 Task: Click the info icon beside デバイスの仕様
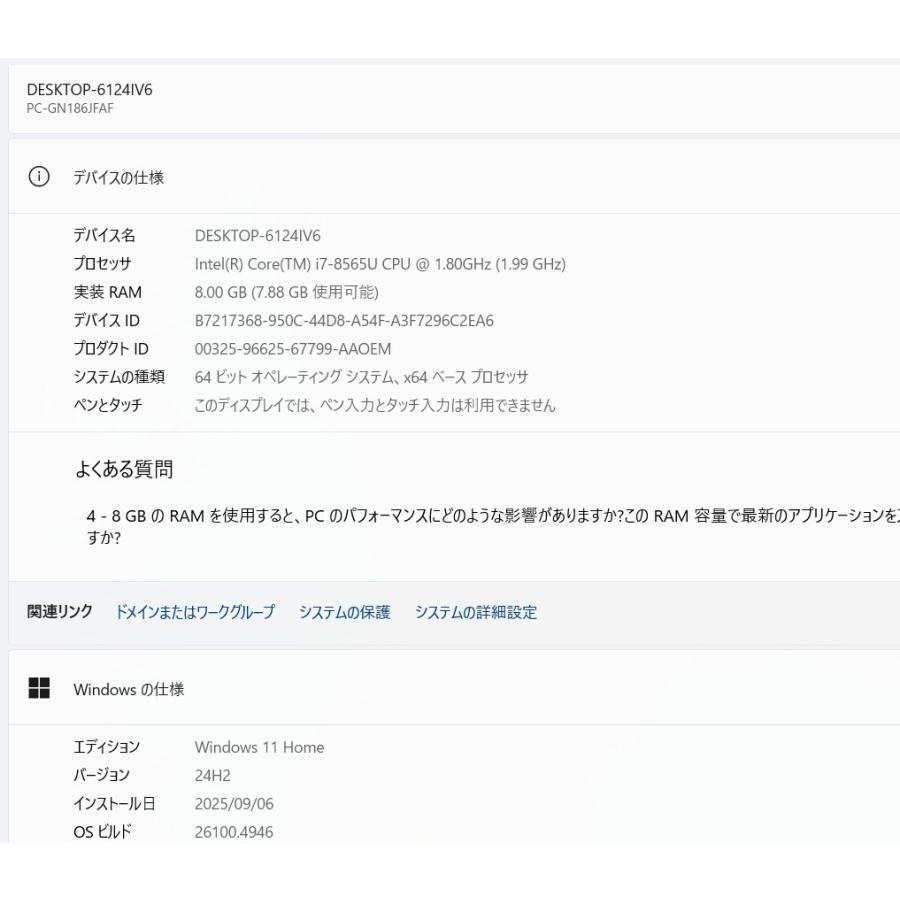[x=38, y=176]
